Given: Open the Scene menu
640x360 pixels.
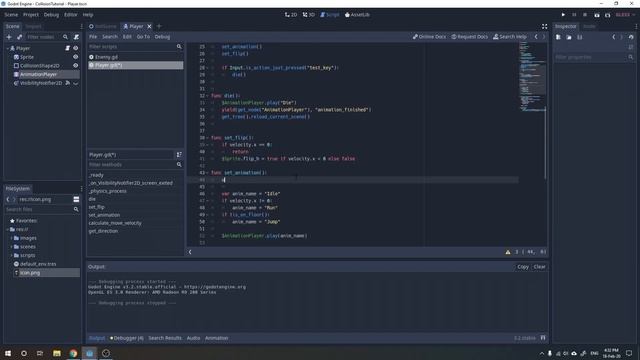Looking at the screenshot, I should pos(11,15).
